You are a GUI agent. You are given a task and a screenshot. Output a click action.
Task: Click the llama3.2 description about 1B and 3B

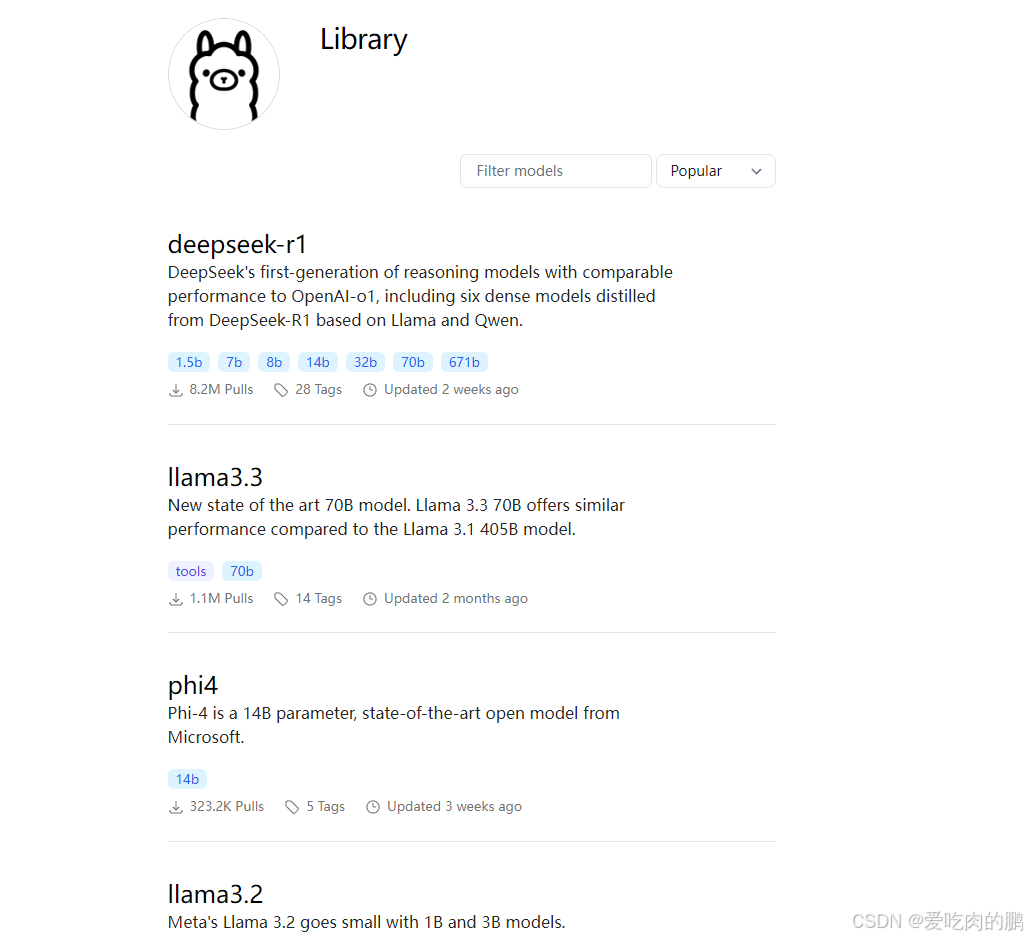[366, 922]
